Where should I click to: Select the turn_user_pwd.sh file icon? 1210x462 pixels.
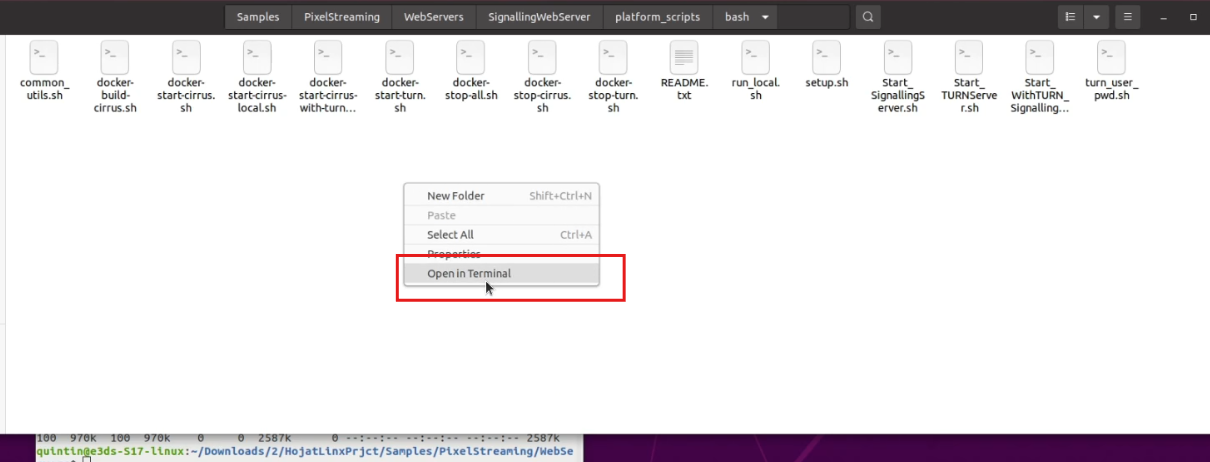tap(1111, 56)
